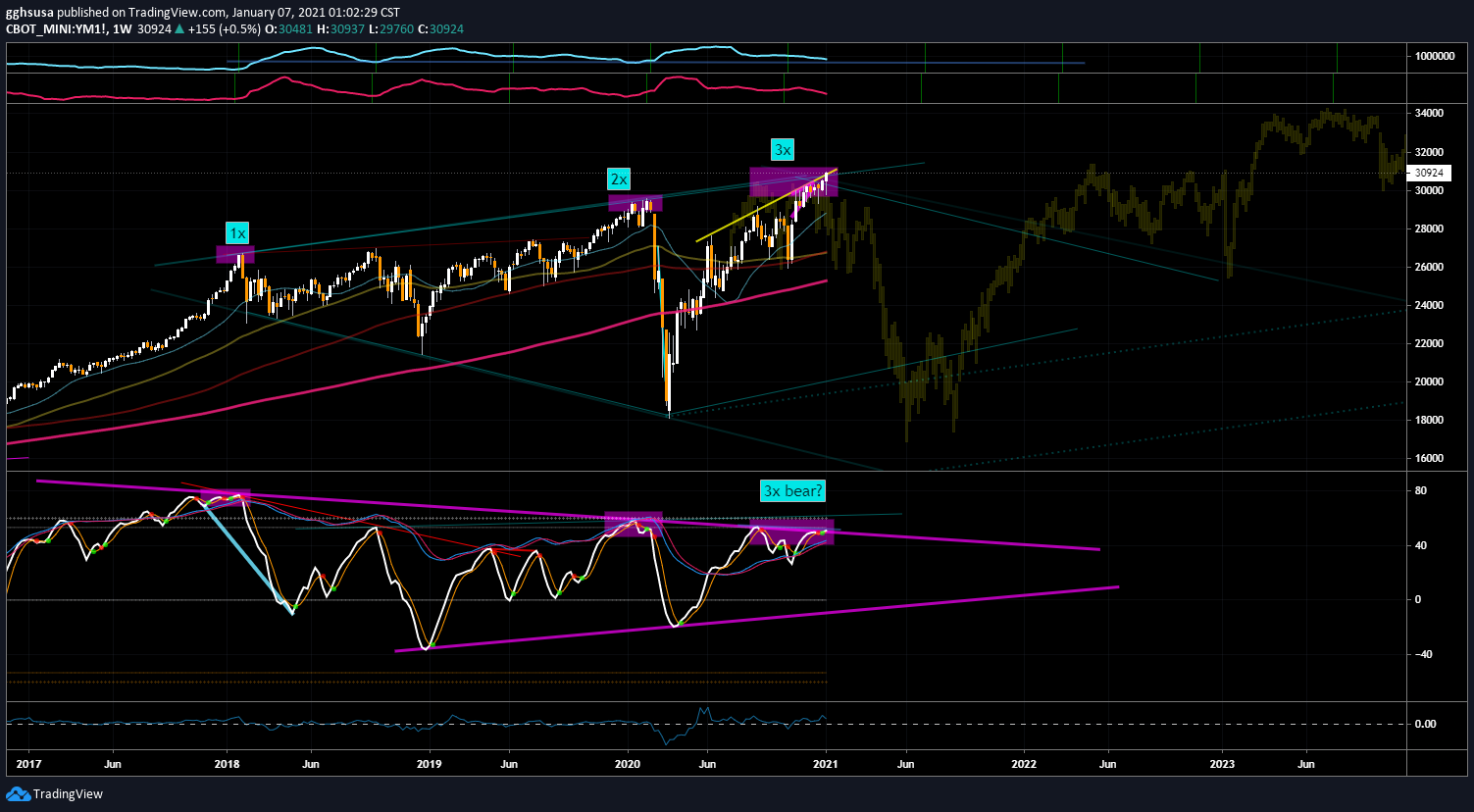Image resolution: width=1474 pixels, height=812 pixels.
Task: Click the '3x' chart label
Action: 783,150
